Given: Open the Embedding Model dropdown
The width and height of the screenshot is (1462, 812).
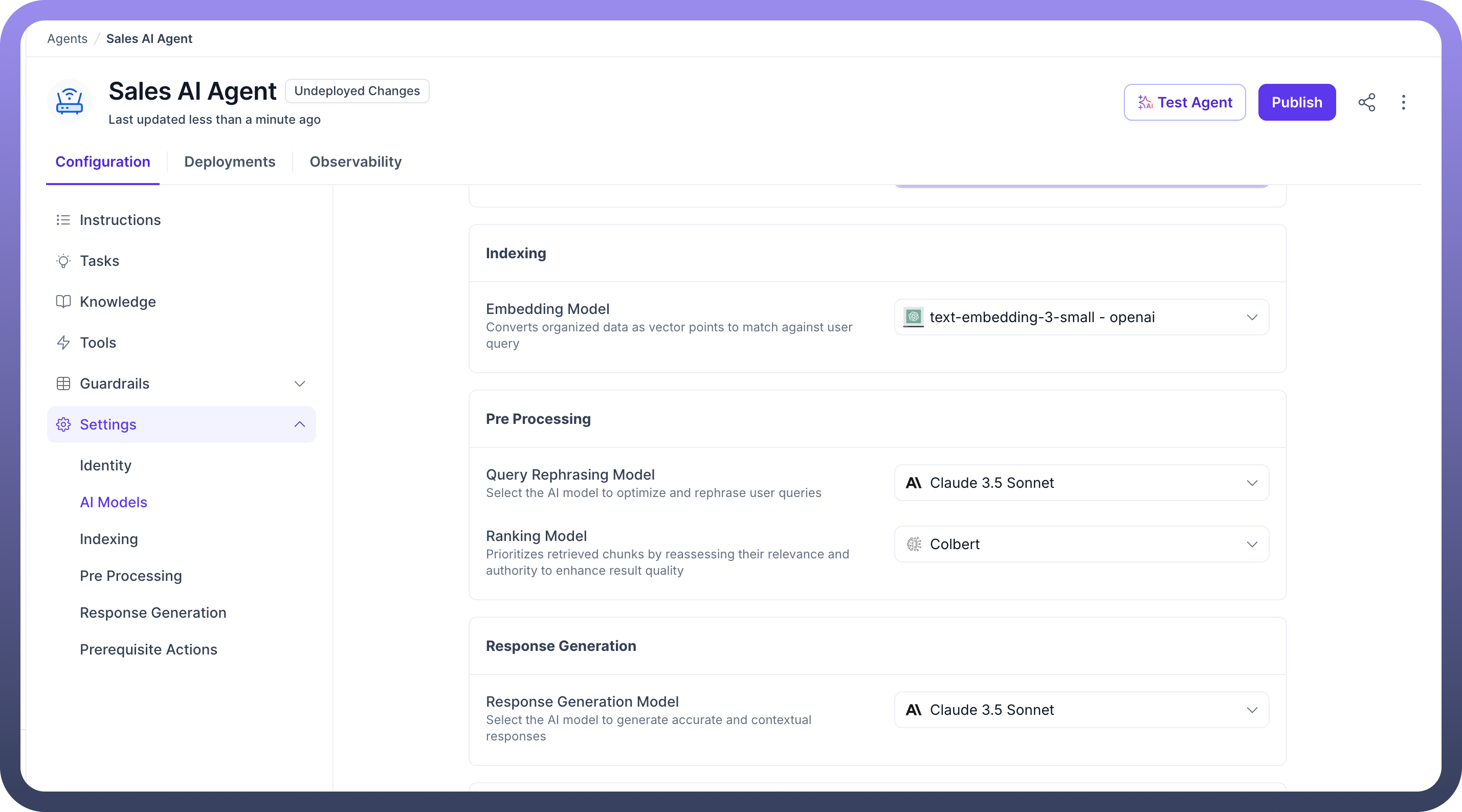Looking at the screenshot, I should pyautogui.click(x=1081, y=317).
